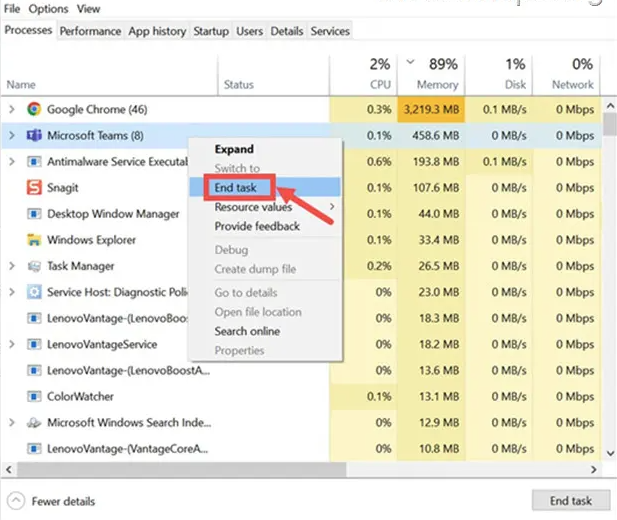
Task: Click the Desktop Window Manager icon
Action: [34, 214]
